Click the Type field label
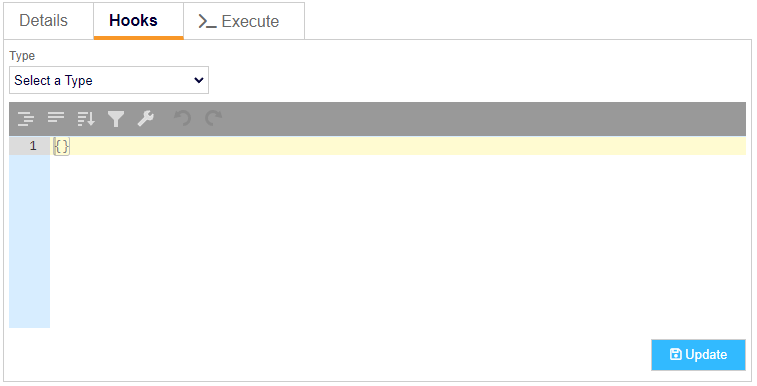Image resolution: width=757 pixels, height=386 pixels. [x=22, y=55]
